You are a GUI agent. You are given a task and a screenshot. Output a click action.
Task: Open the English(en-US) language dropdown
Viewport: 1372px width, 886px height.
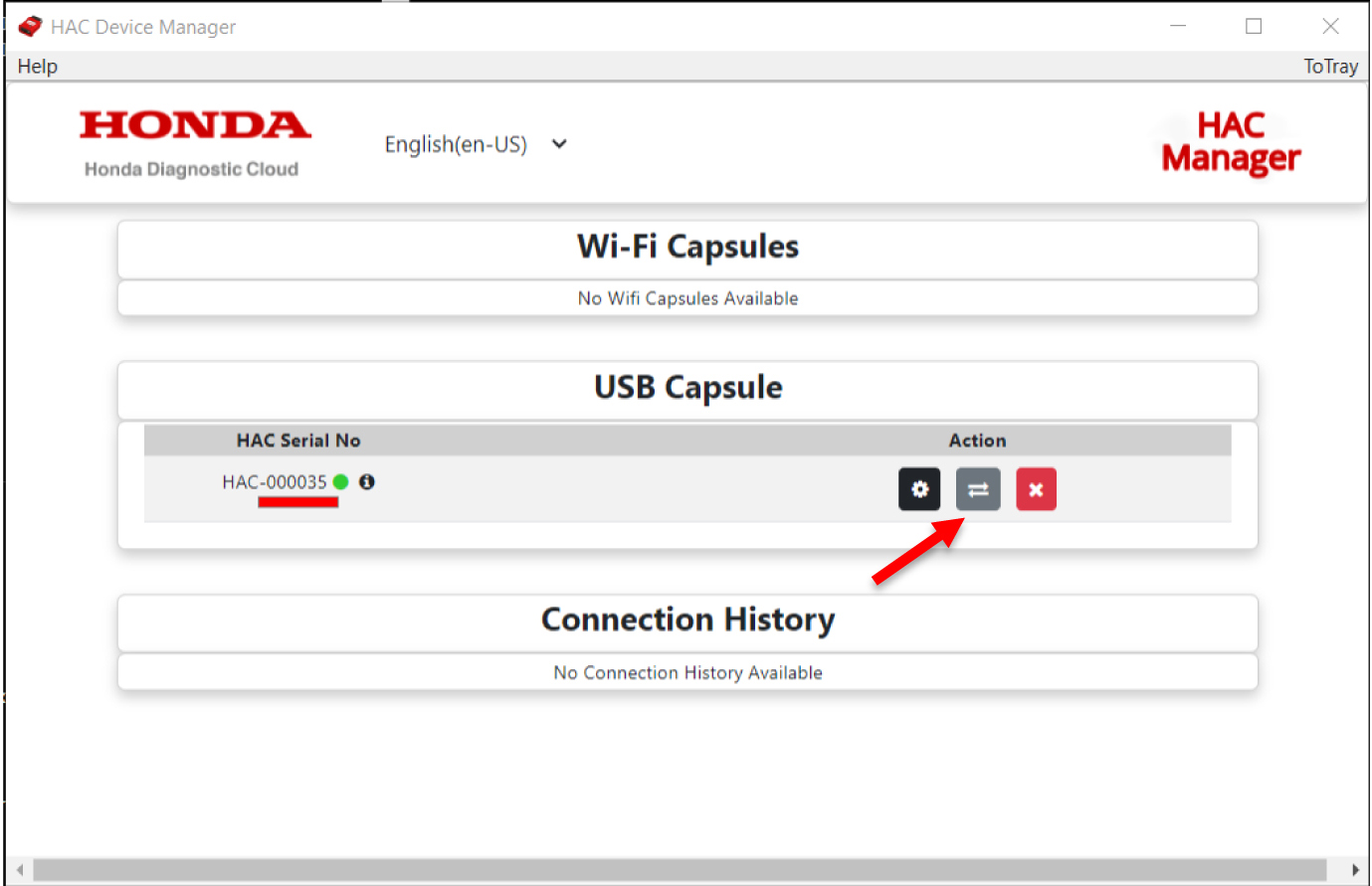point(476,144)
